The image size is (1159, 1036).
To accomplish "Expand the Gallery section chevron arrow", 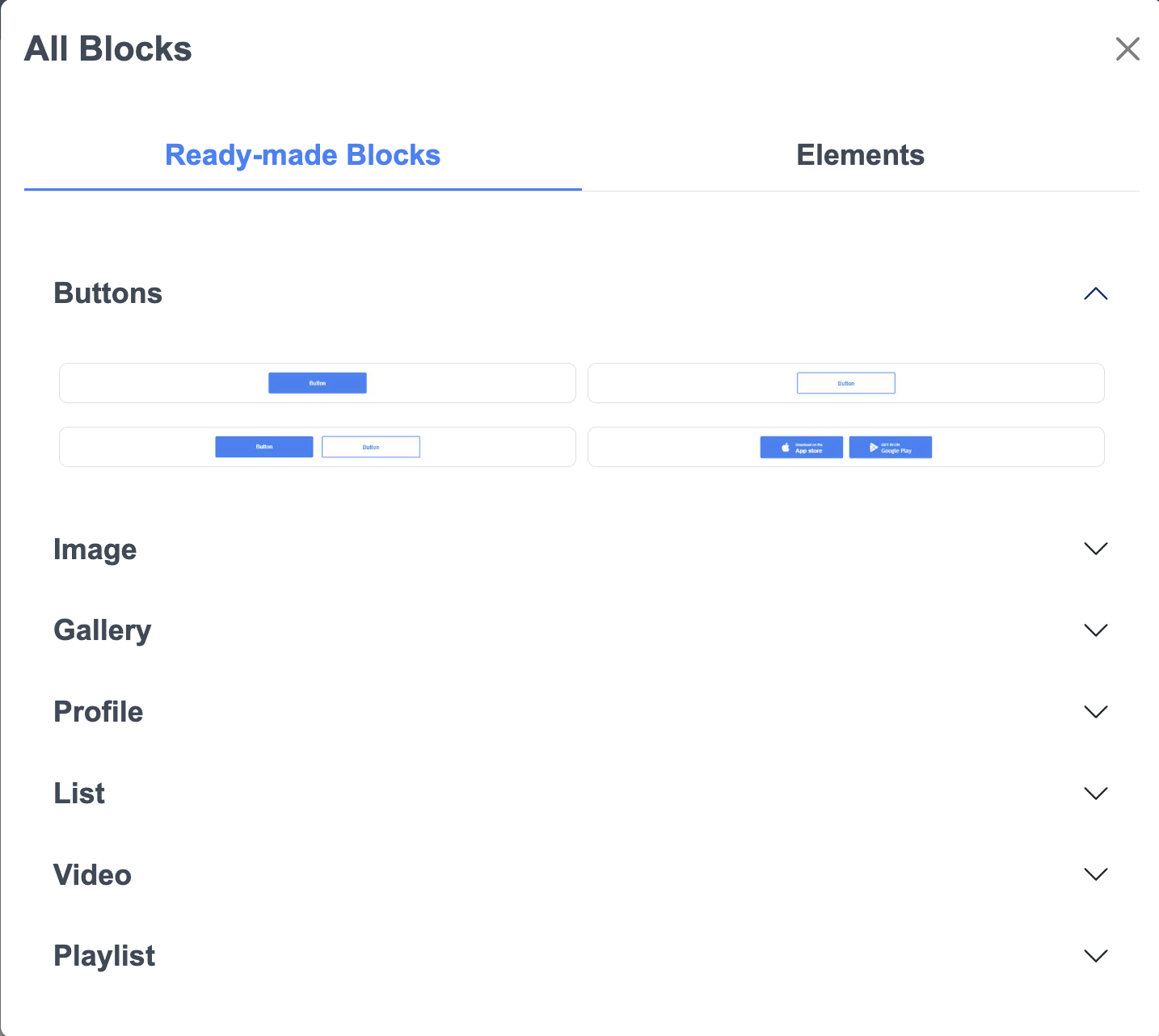I will click(1095, 630).
